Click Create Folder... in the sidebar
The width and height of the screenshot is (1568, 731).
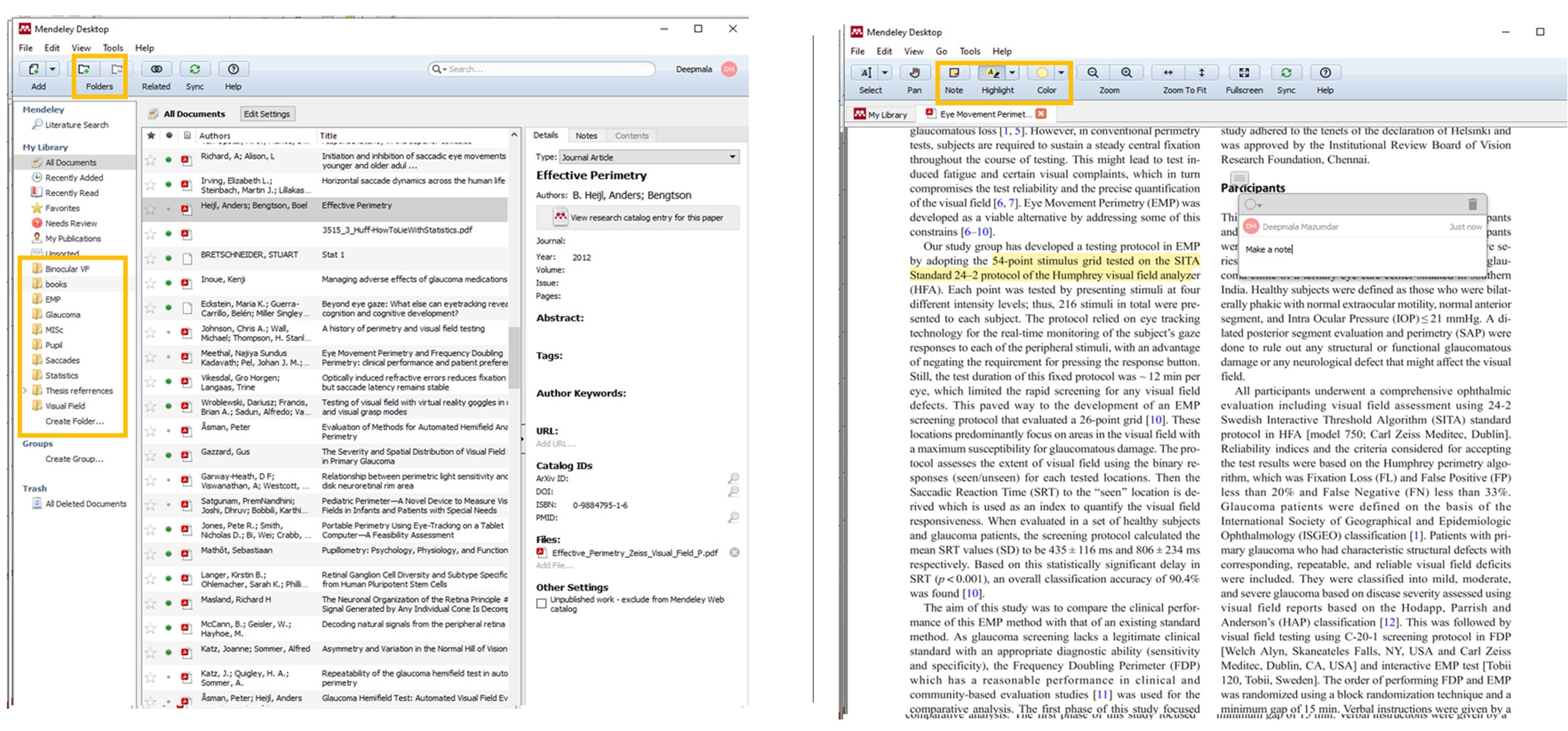click(74, 421)
